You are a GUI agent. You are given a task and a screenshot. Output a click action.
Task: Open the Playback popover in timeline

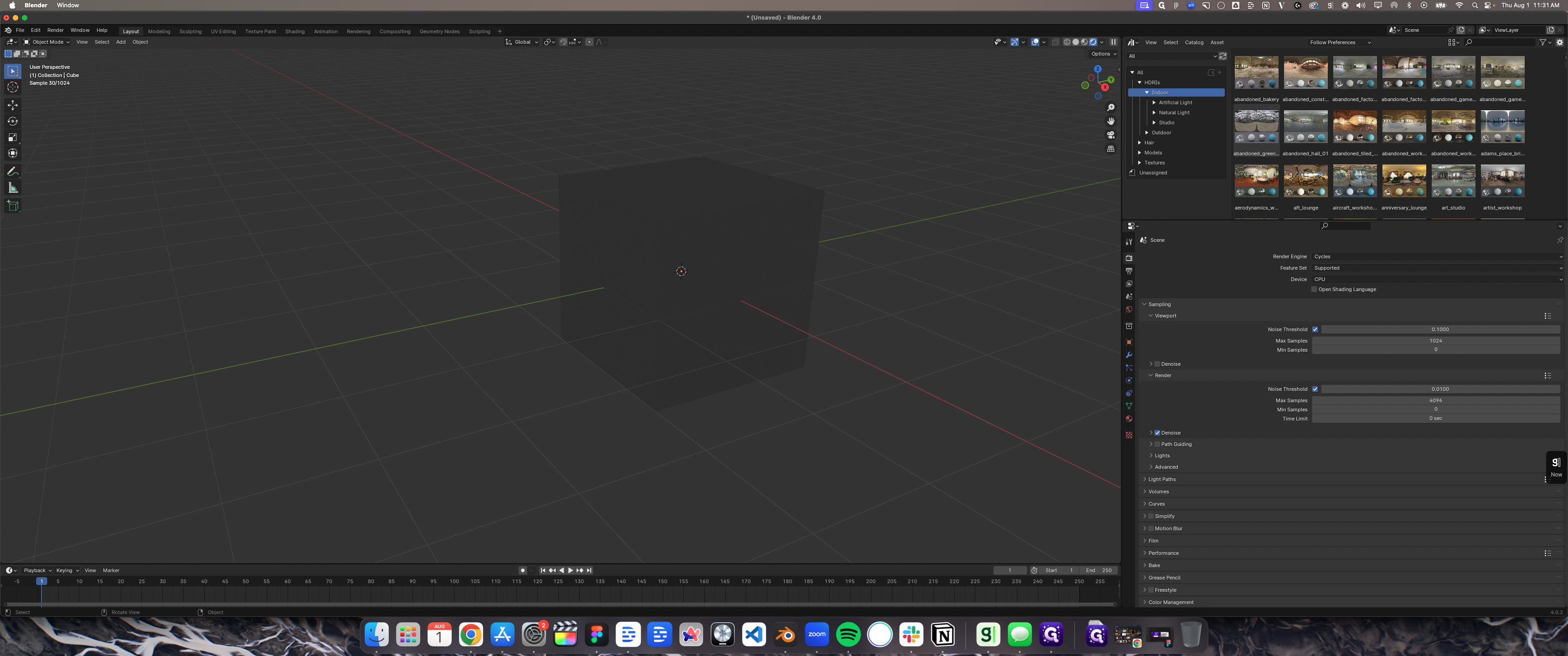point(37,570)
